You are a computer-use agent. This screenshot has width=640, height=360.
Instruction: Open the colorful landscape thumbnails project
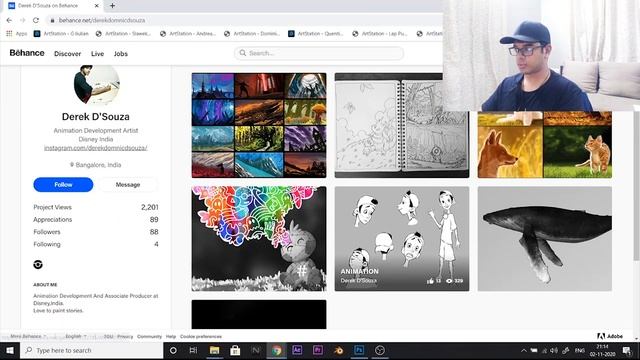click(259, 125)
